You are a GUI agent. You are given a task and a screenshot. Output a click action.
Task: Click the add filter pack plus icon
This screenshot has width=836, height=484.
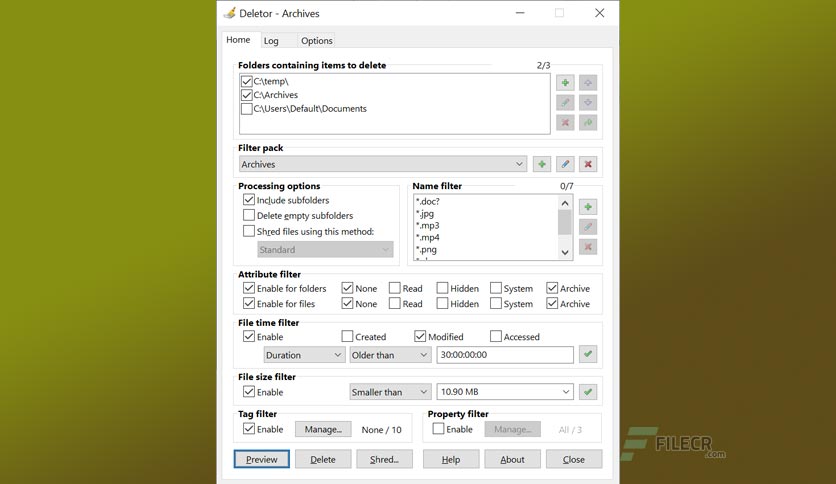[x=542, y=164]
